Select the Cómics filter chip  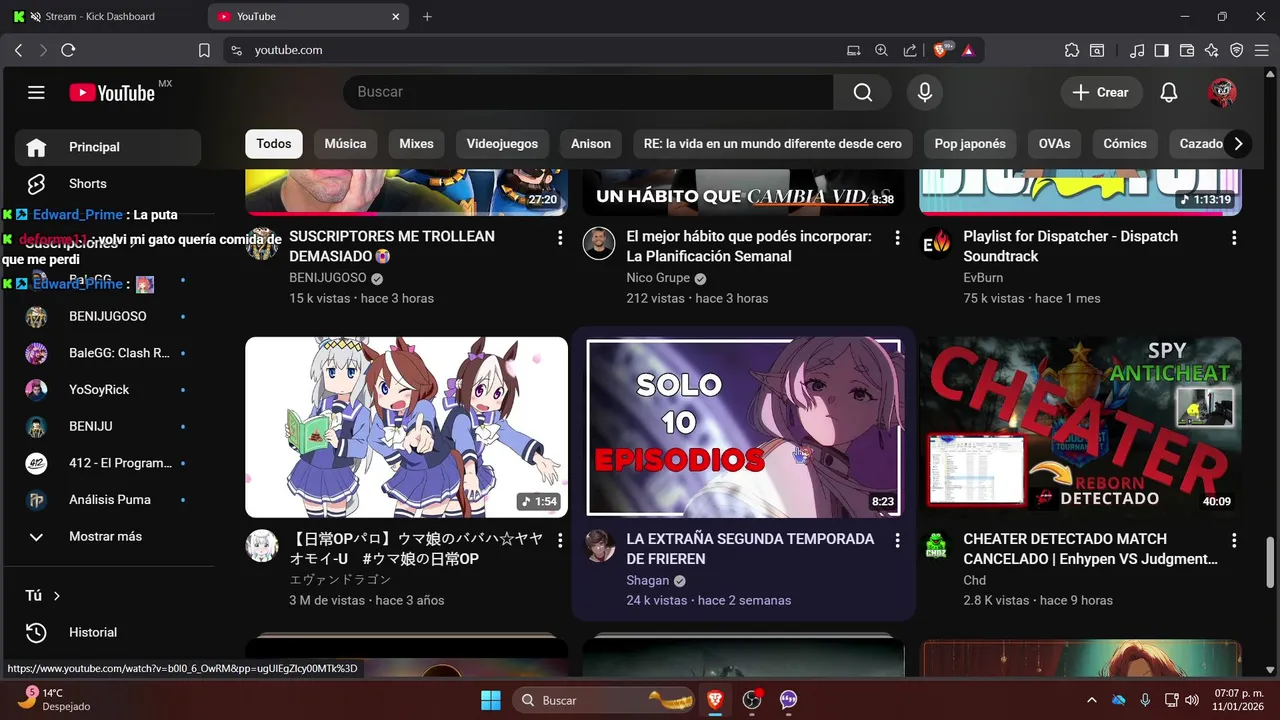[x=1125, y=144]
